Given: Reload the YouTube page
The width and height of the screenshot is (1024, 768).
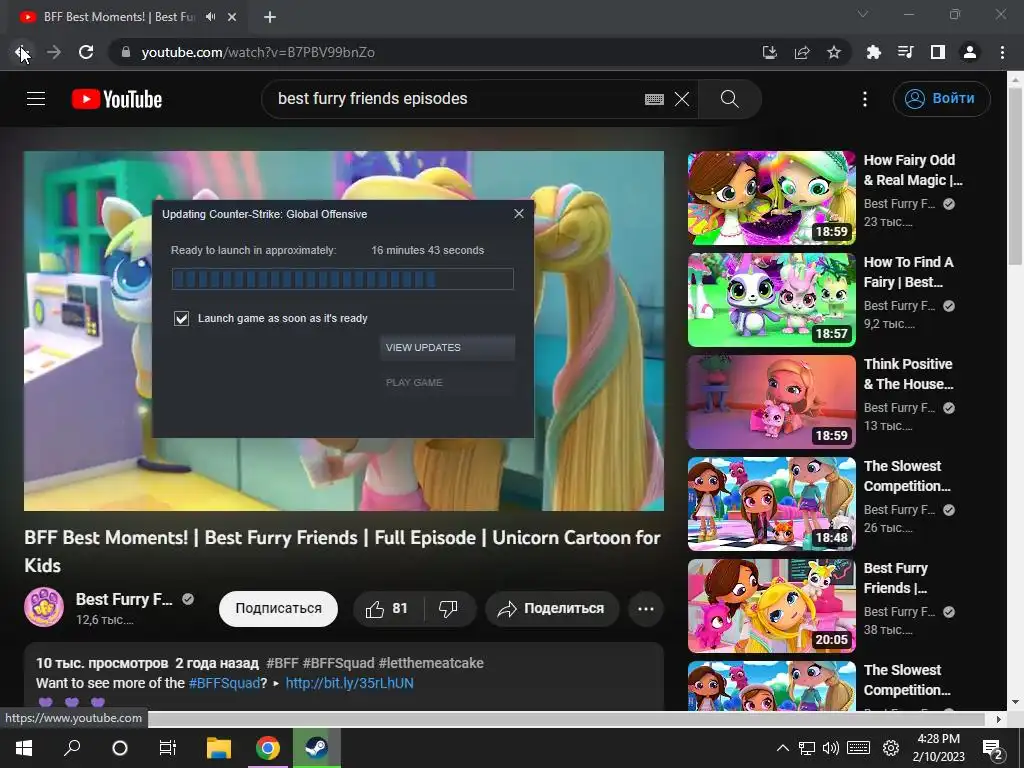Looking at the screenshot, I should pyautogui.click(x=86, y=52).
